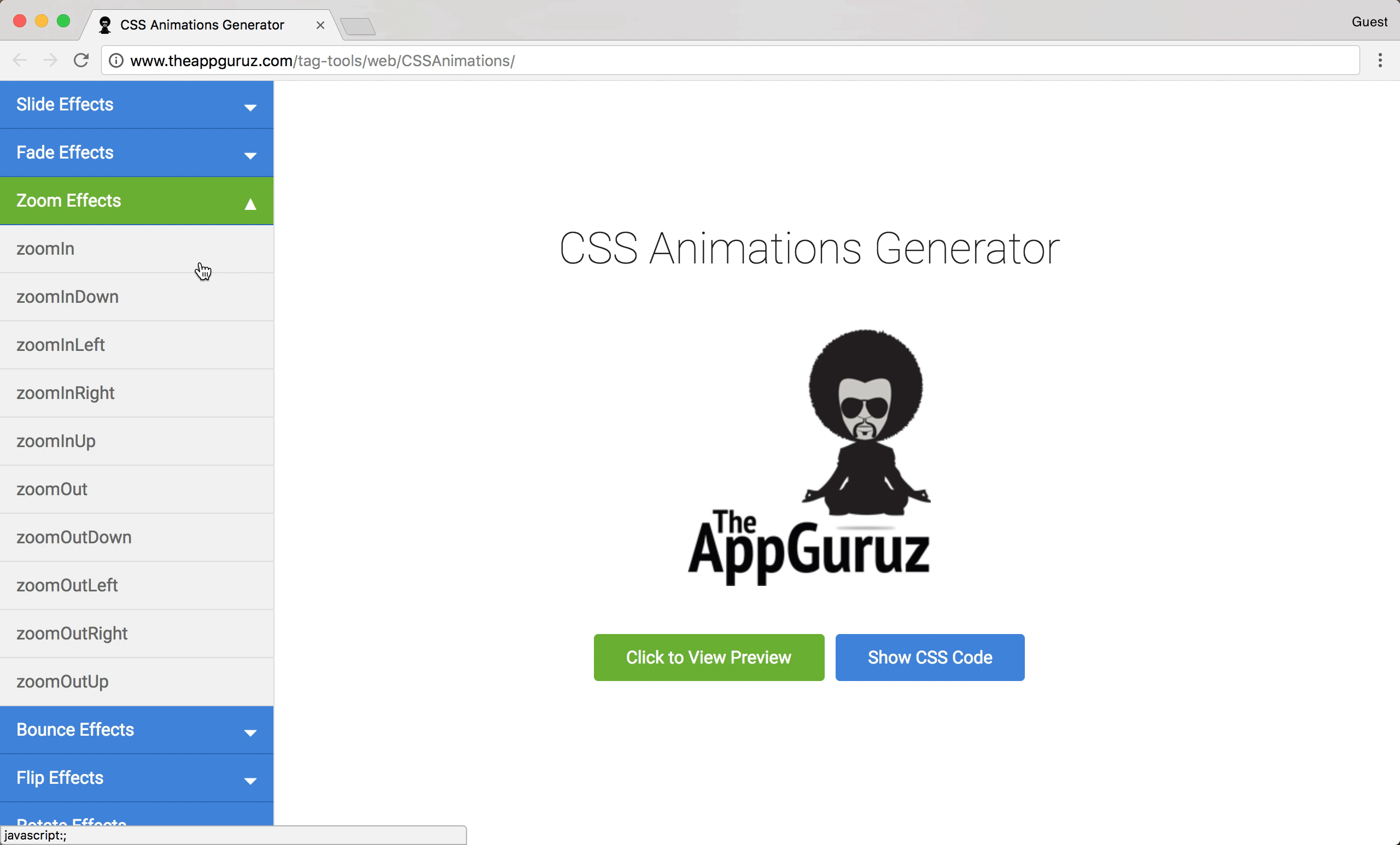
Task: Expand the Slide Effects section
Action: [136, 104]
